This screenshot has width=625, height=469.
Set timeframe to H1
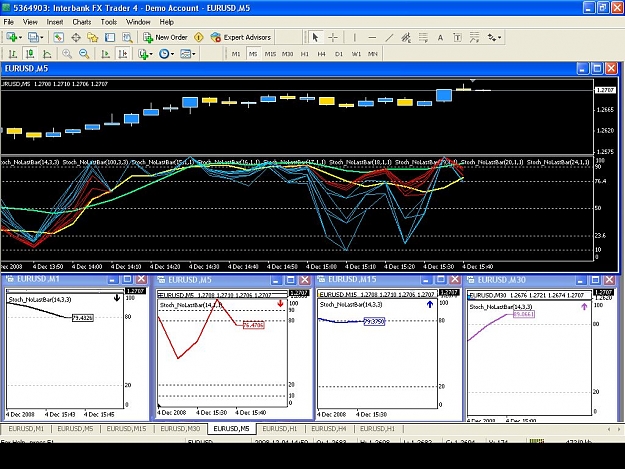point(305,54)
